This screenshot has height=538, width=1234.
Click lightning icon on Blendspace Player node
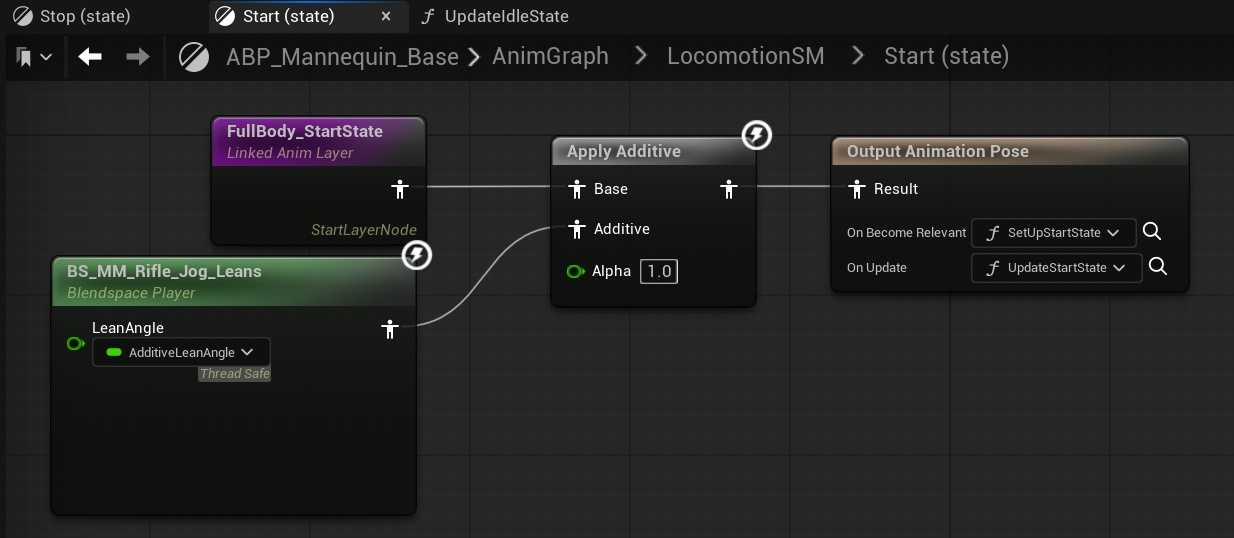[x=417, y=256]
